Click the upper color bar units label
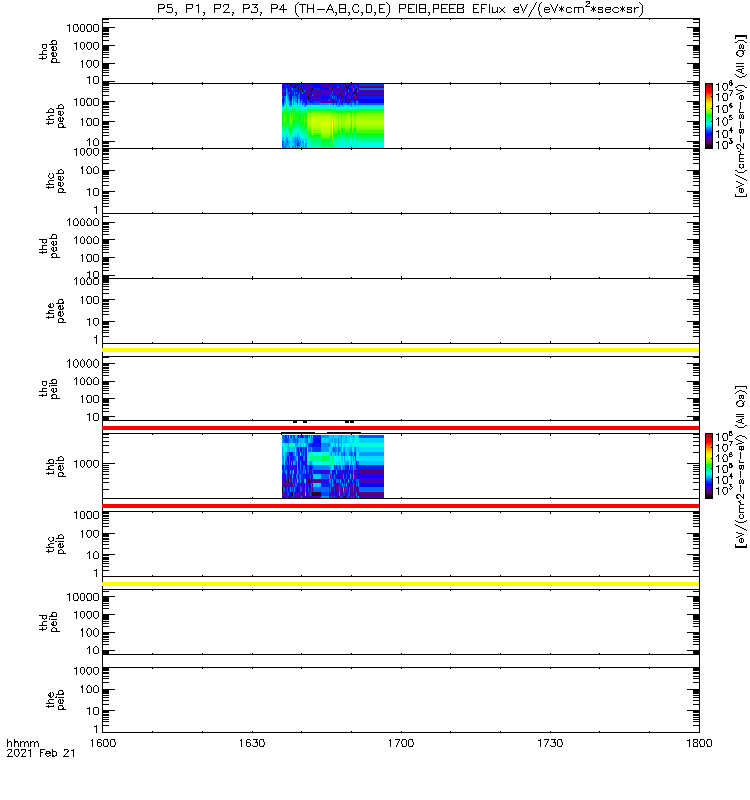The height and width of the screenshot is (800, 750). click(740, 116)
